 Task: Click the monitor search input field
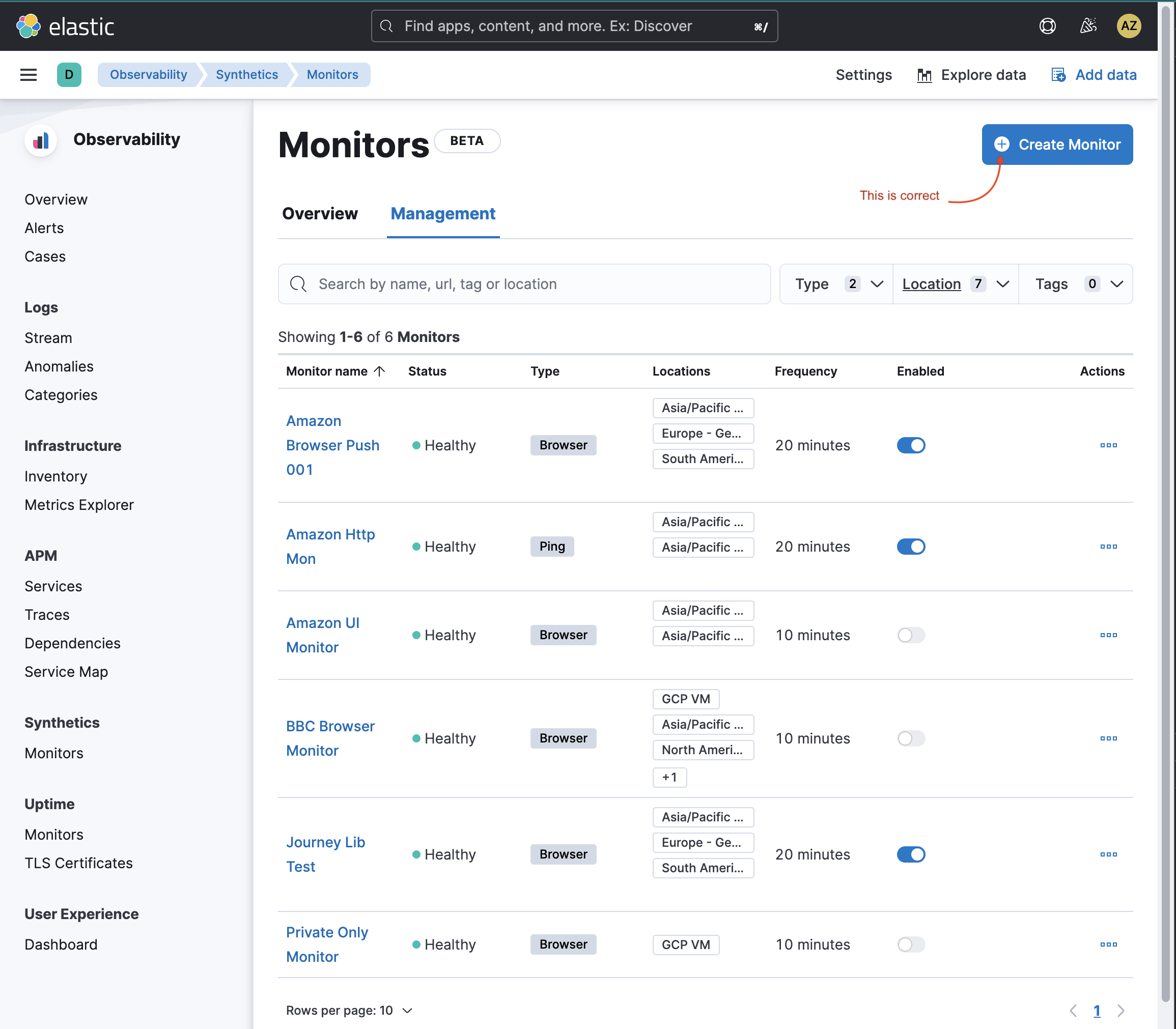(523, 283)
